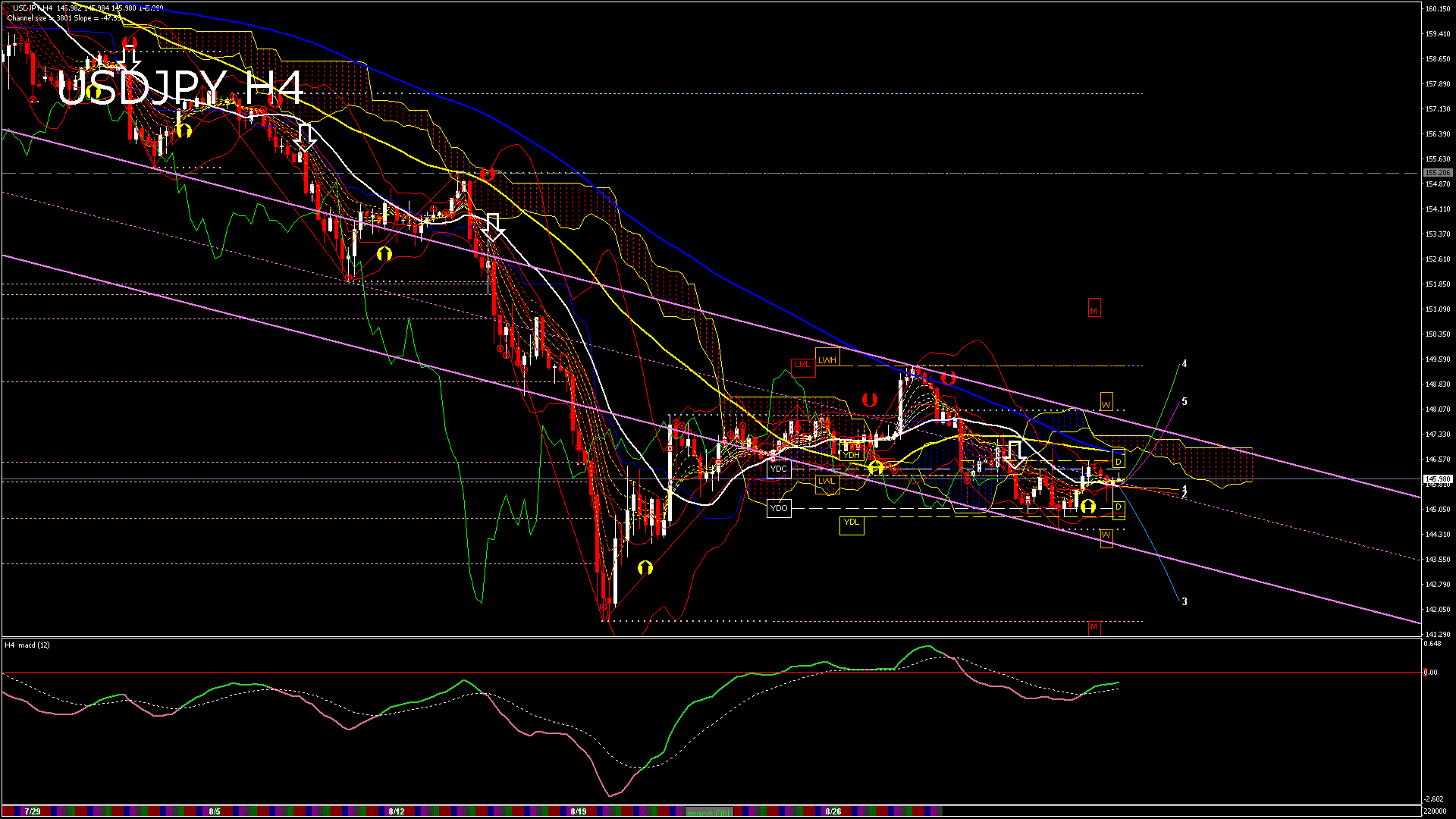Click the USDJPY,H4 quote header line
Viewport: 1456px width, 819px height.
(88, 8)
